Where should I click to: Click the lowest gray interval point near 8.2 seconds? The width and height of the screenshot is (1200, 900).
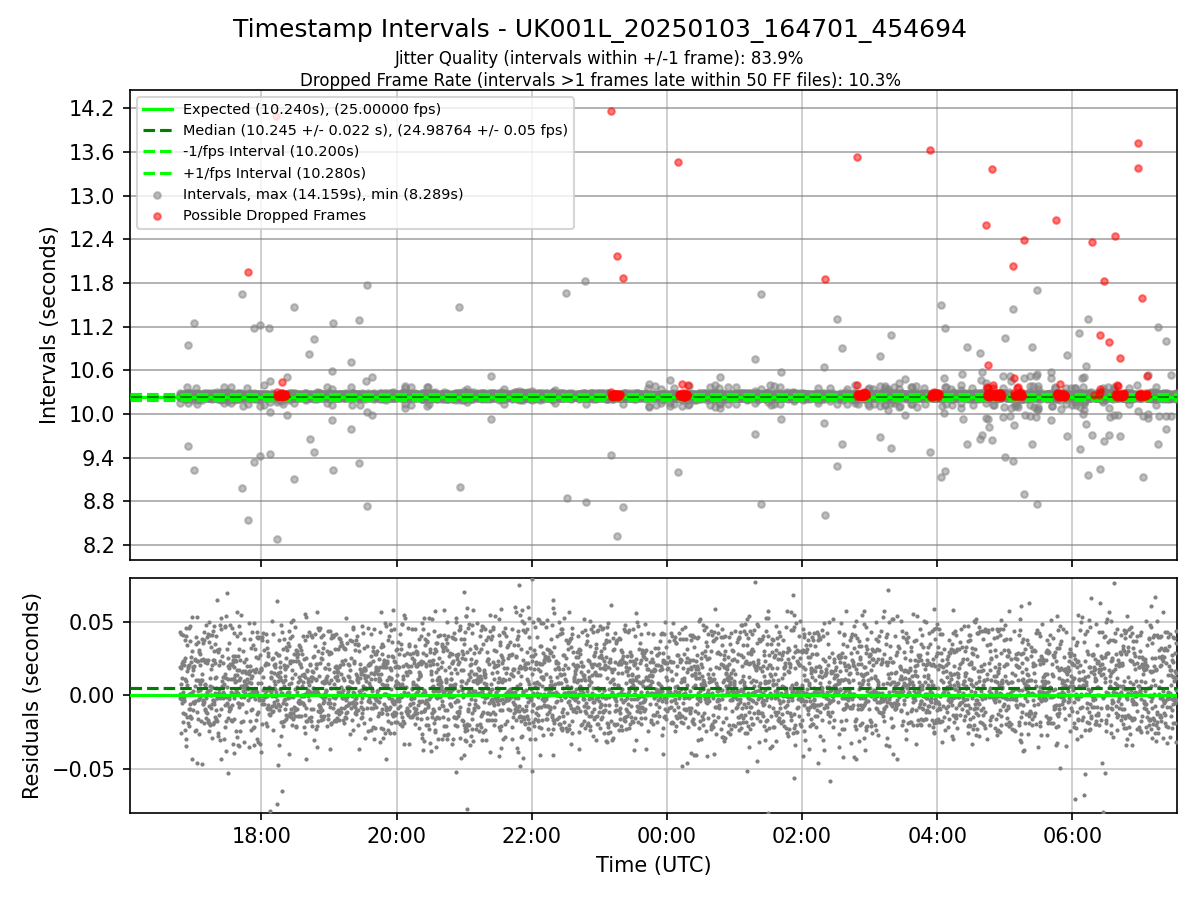point(277,539)
